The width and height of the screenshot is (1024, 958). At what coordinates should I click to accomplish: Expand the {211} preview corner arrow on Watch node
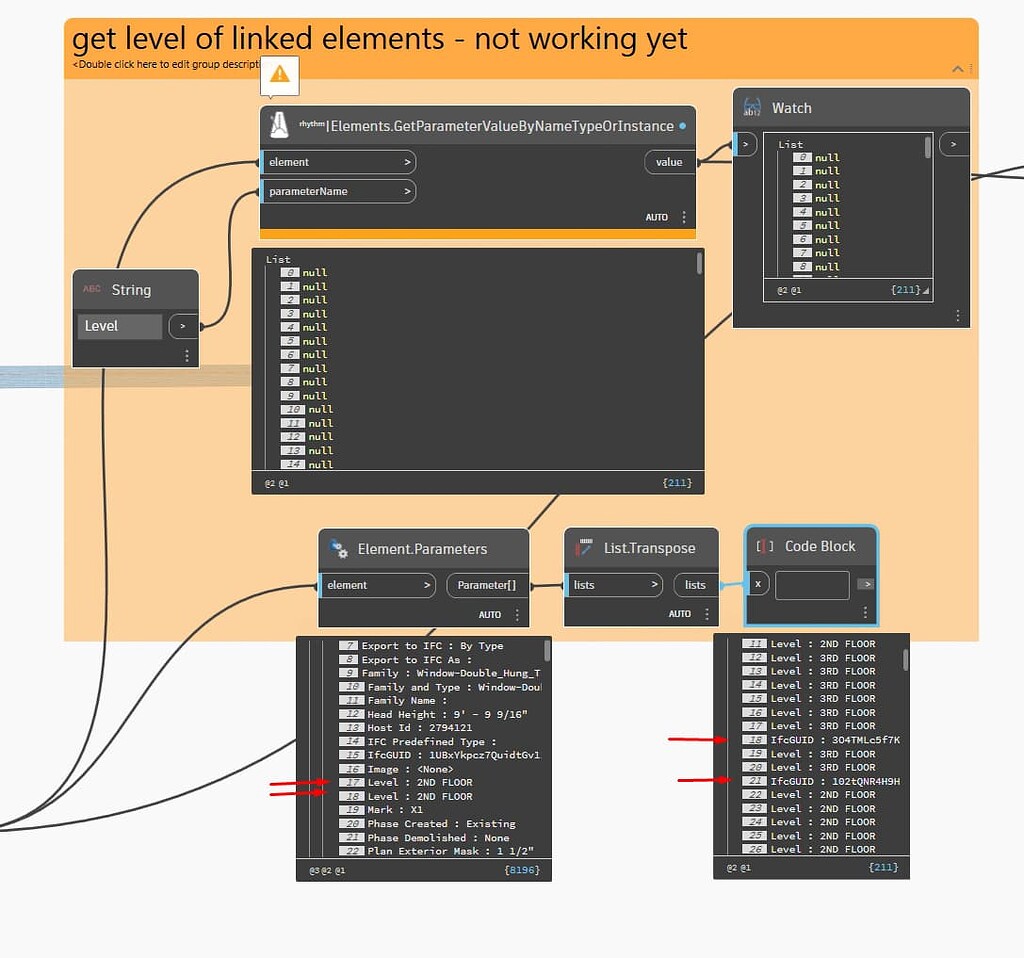click(x=924, y=291)
